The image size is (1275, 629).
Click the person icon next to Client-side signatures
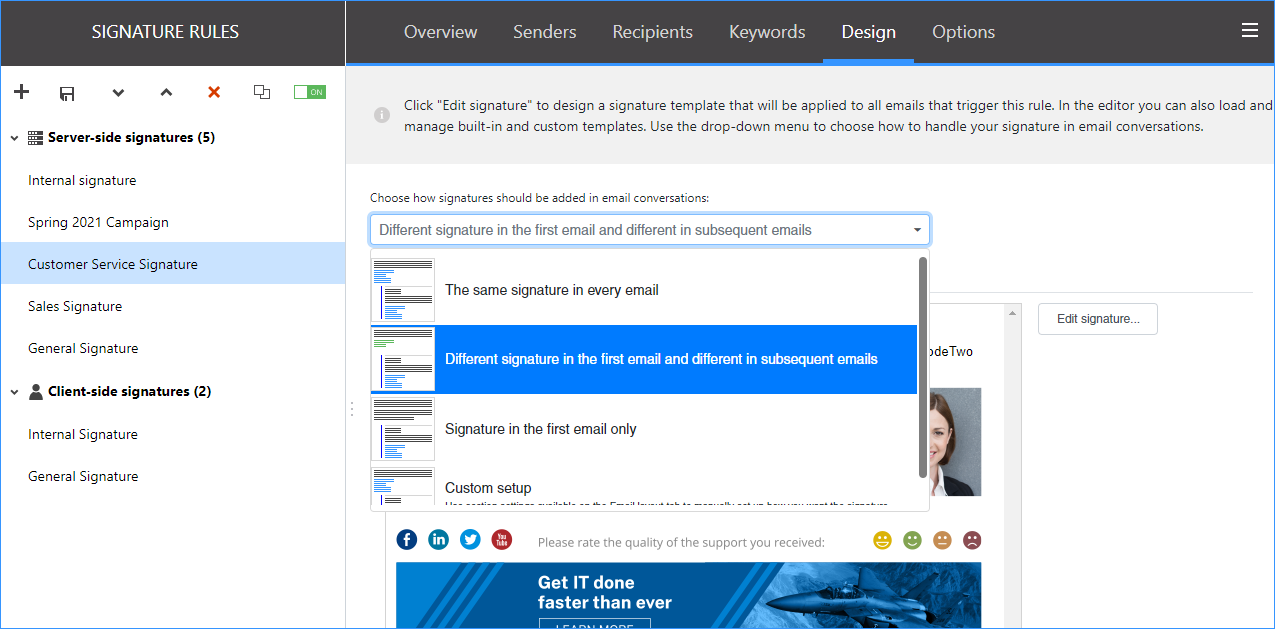pos(36,392)
